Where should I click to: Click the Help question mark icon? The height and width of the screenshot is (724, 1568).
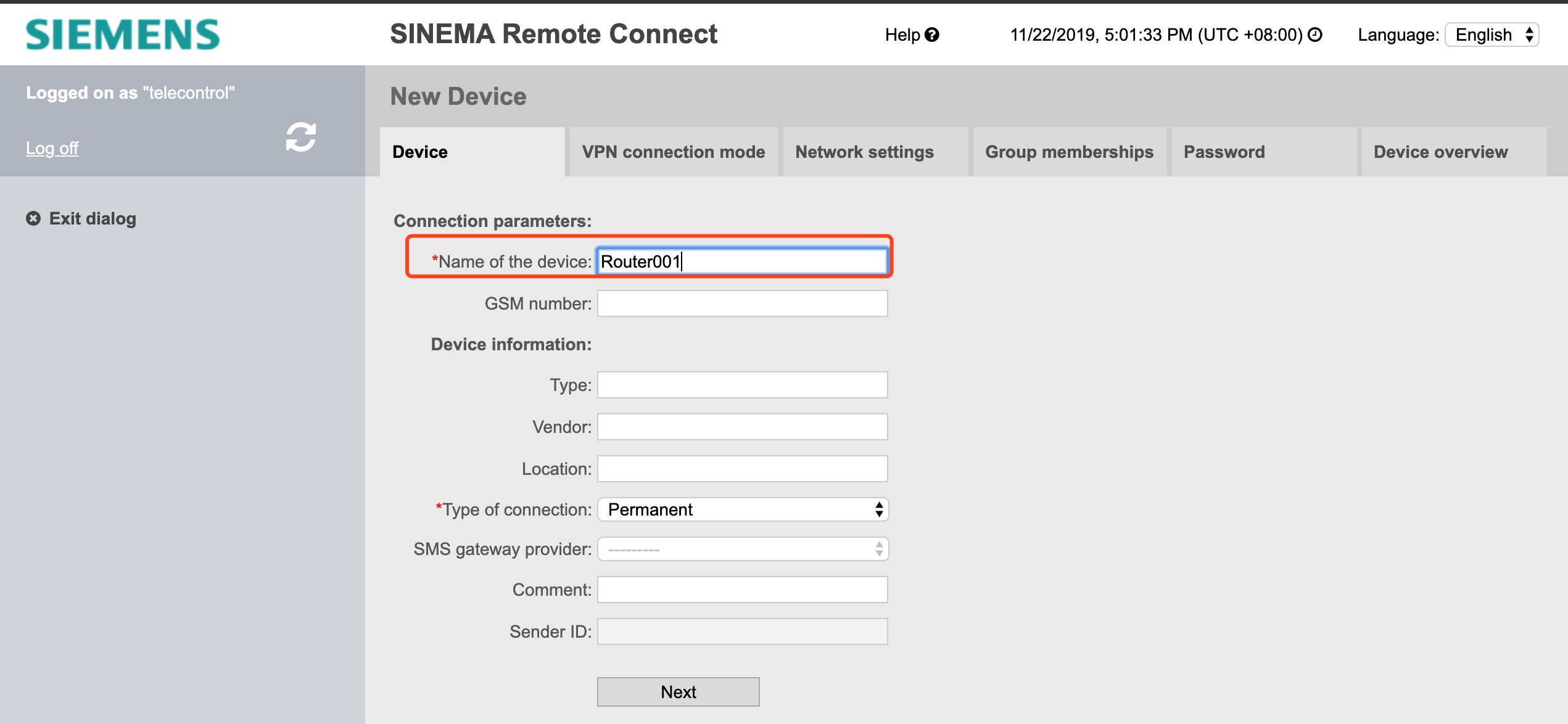coord(932,35)
